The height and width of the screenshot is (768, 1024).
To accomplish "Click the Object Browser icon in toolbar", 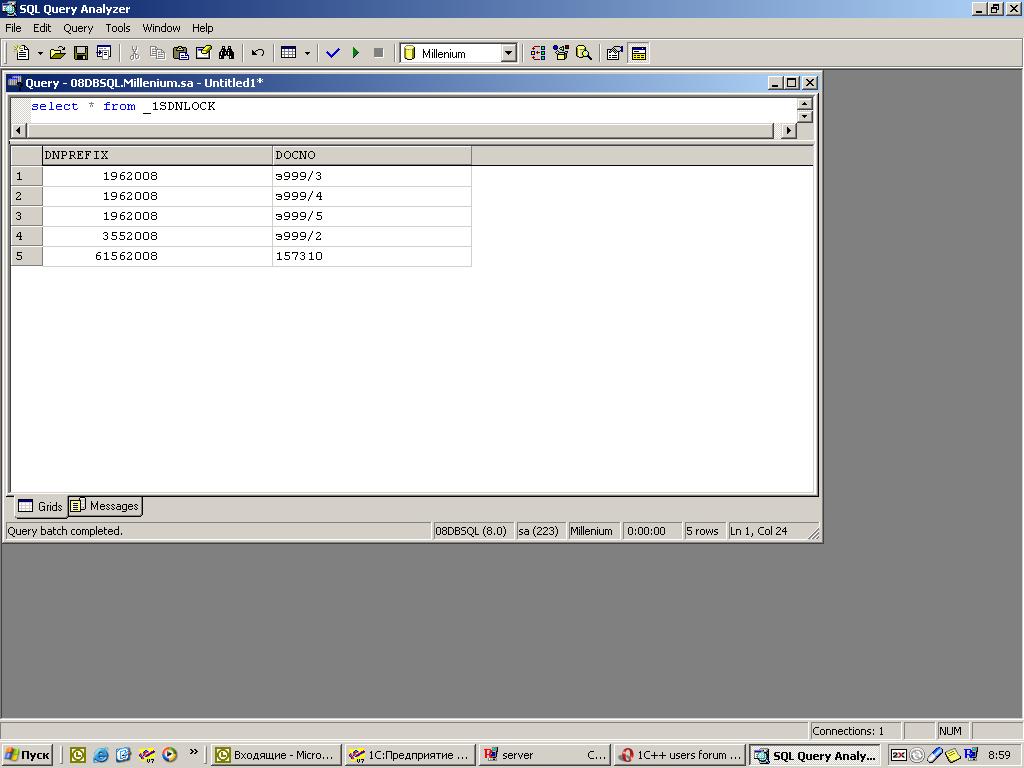I will click(x=561, y=53).
